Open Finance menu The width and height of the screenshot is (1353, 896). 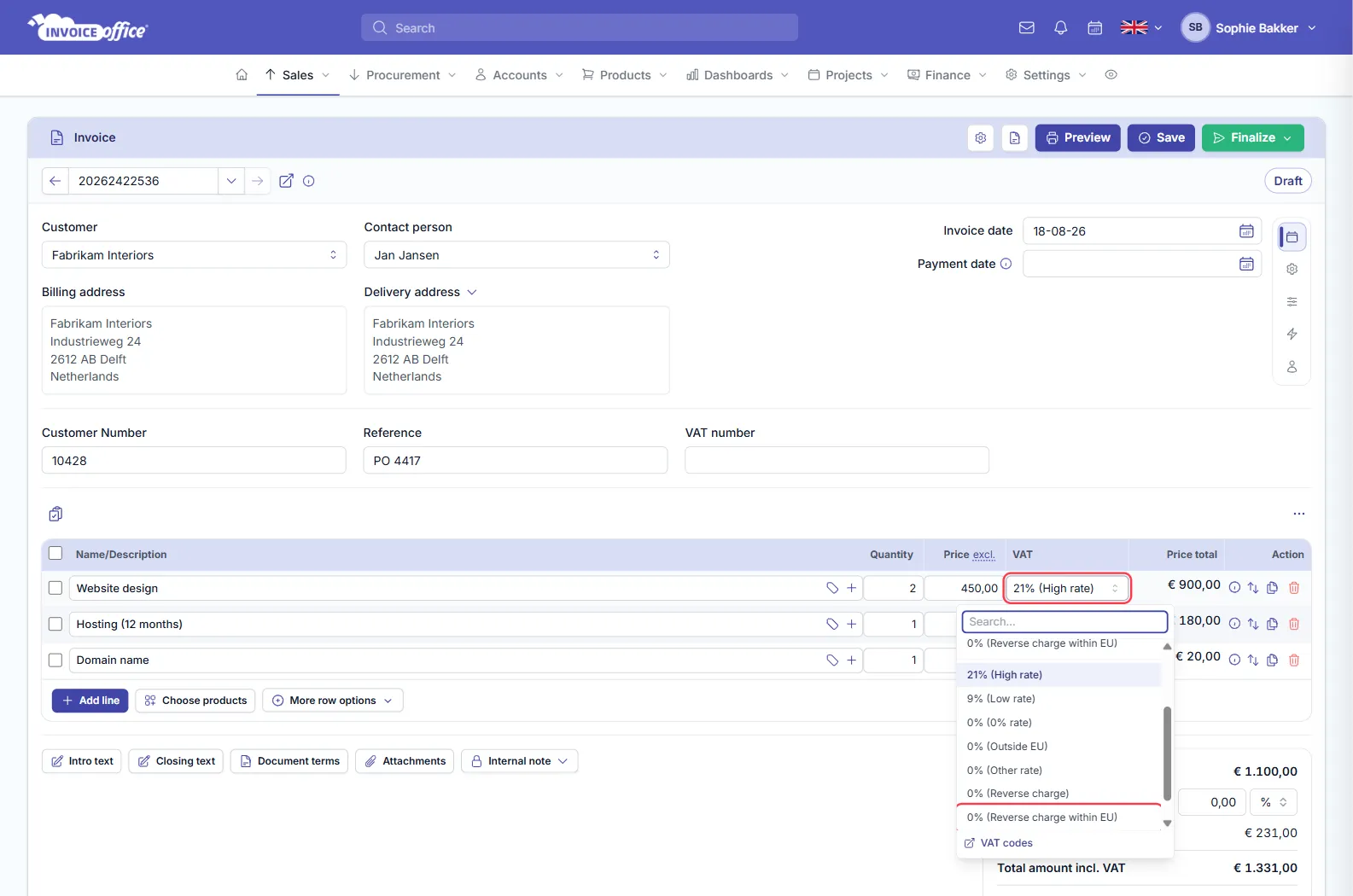(x=947, y=75)
